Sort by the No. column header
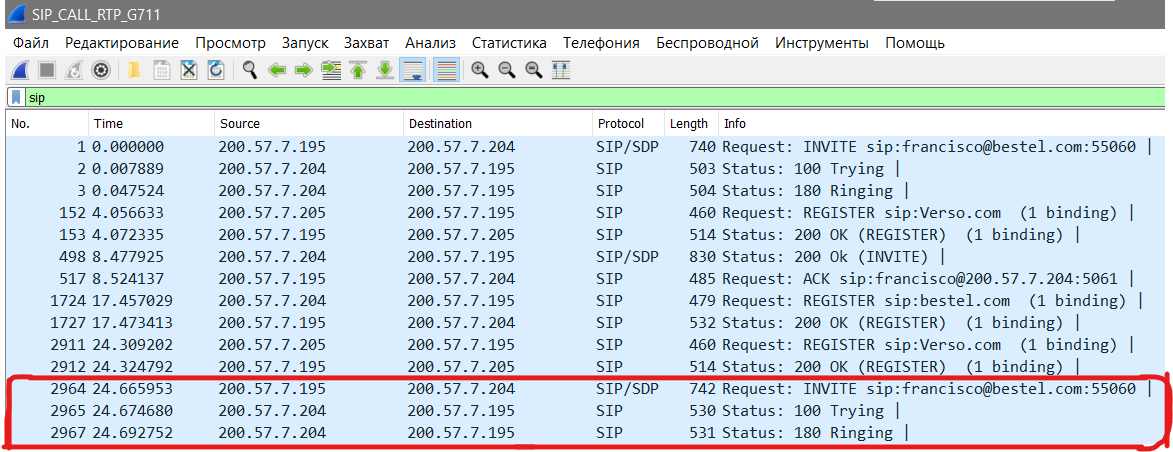The image size is (1173, 452). click(x=48, y=123)
